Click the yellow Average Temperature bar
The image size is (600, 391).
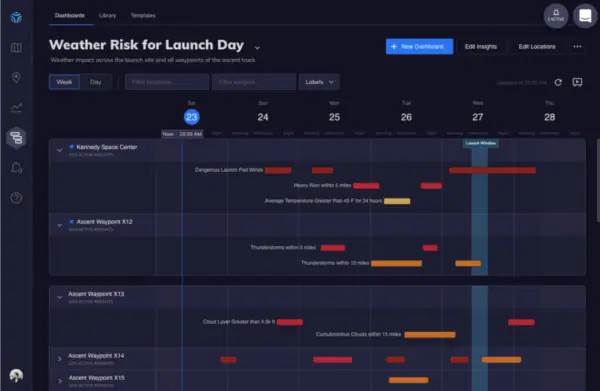397,201
